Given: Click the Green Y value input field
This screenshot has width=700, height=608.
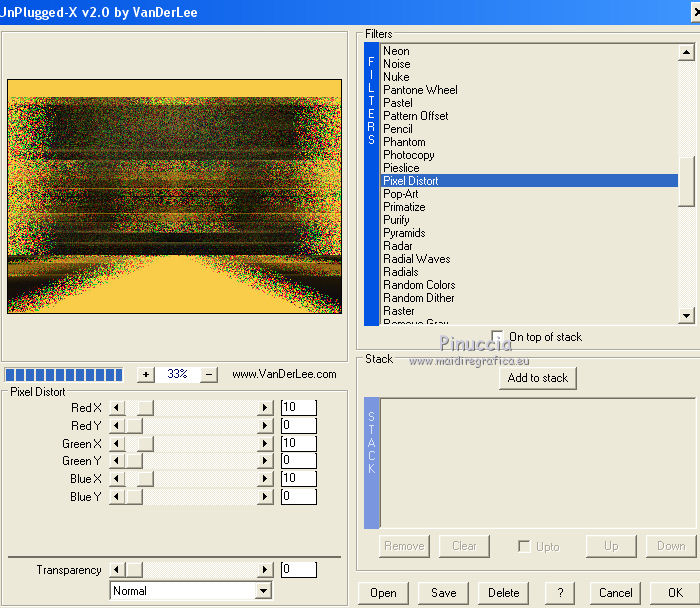Looking at the screenshot, I should [x=298, y=461].
